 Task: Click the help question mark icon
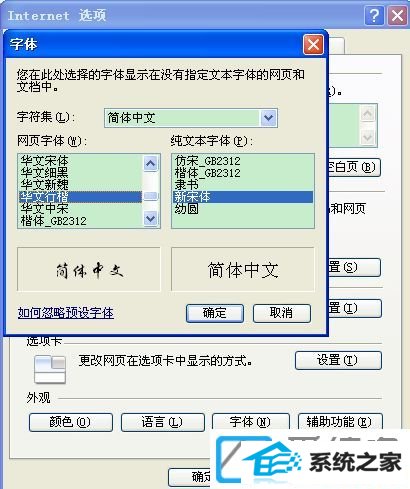pyautogui.click(x=374, y=16)
